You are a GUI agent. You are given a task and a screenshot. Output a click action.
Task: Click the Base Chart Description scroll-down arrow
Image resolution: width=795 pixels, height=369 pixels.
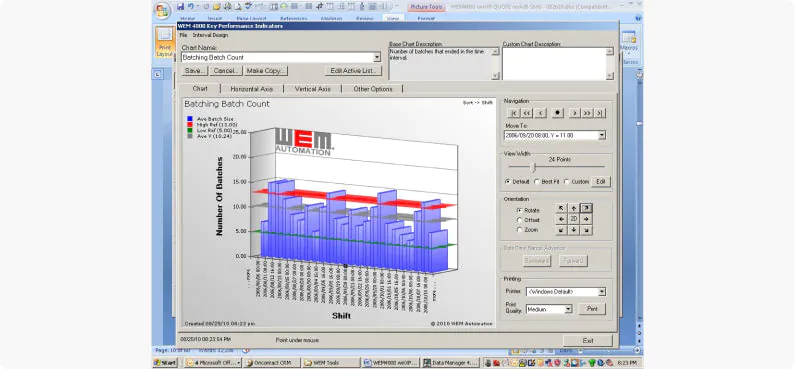coord(495,76)
